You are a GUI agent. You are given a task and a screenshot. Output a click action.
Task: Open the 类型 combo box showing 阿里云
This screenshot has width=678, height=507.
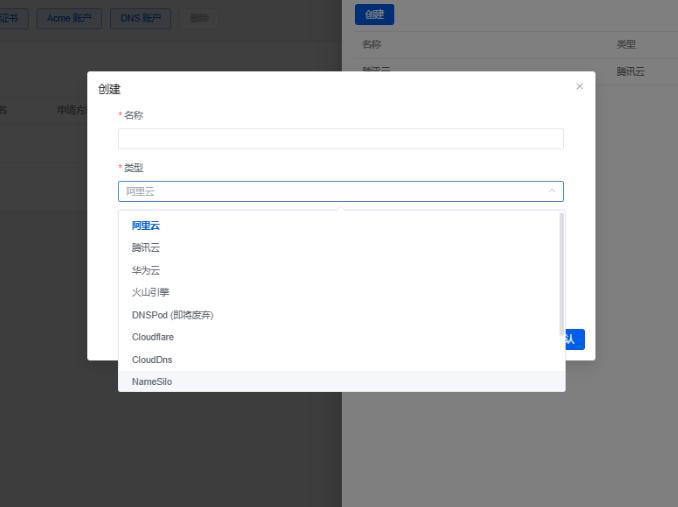(x=341, y=191)
